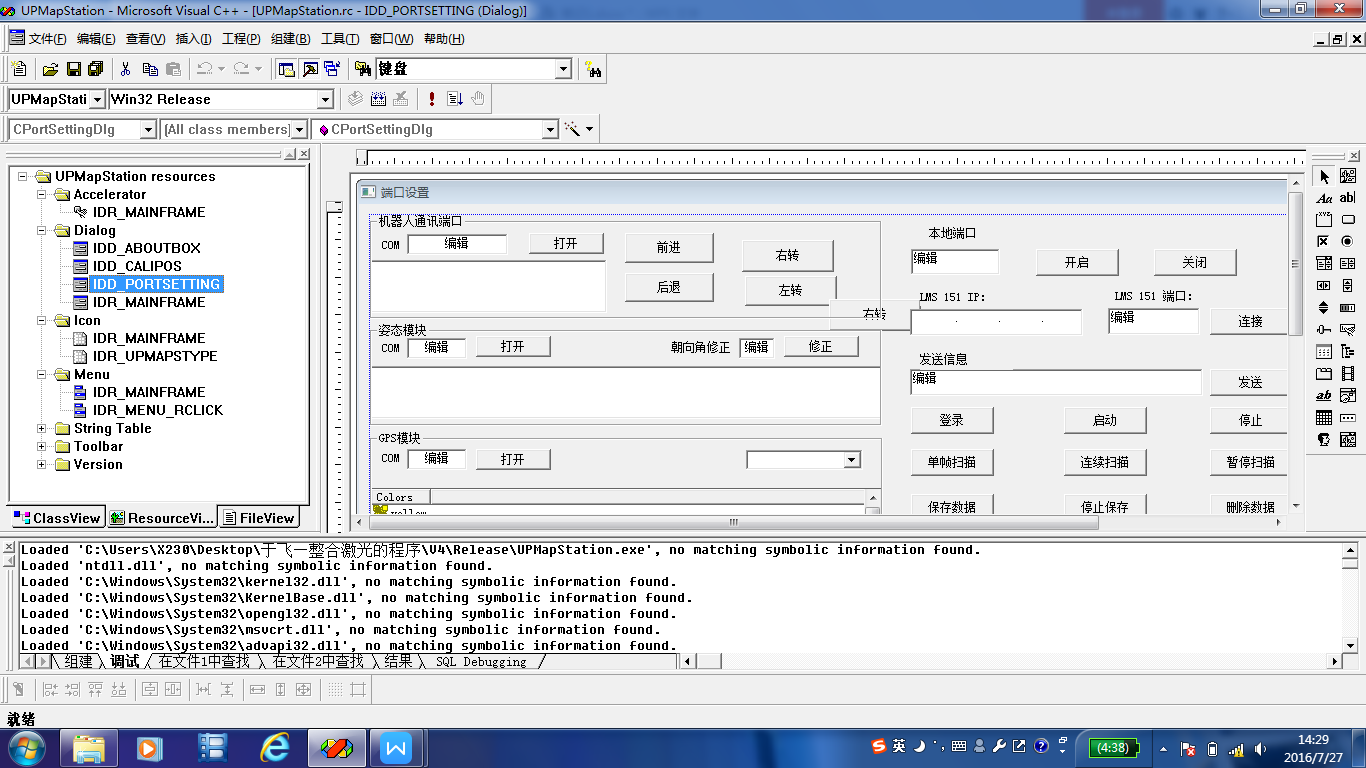Click the 开启 button in dialog

point(1077,262)
